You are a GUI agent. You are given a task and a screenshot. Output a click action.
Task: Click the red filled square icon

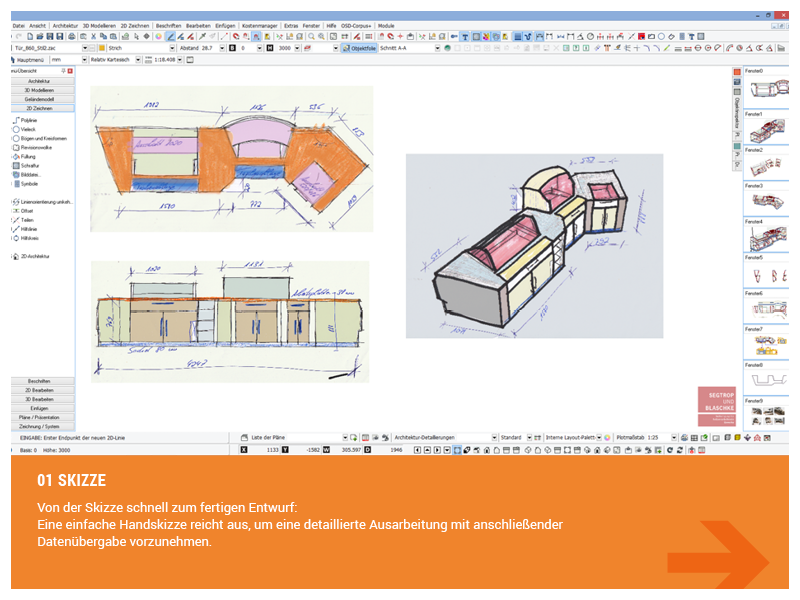coord(641,36)
